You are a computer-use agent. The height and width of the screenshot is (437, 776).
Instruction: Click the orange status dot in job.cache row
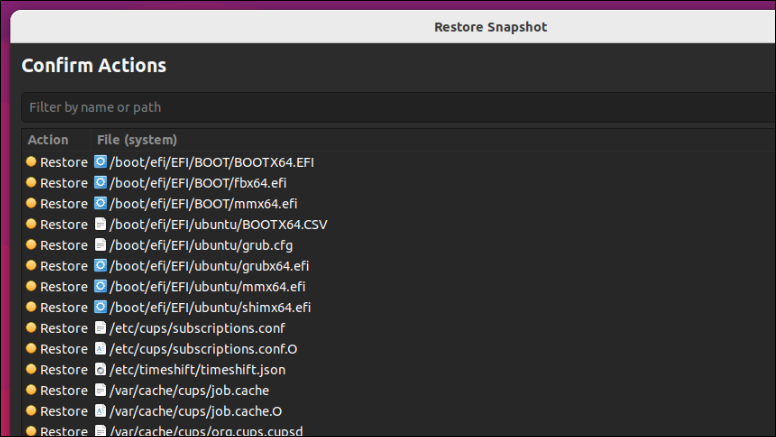pyautogui.click(x=31, y=390)
